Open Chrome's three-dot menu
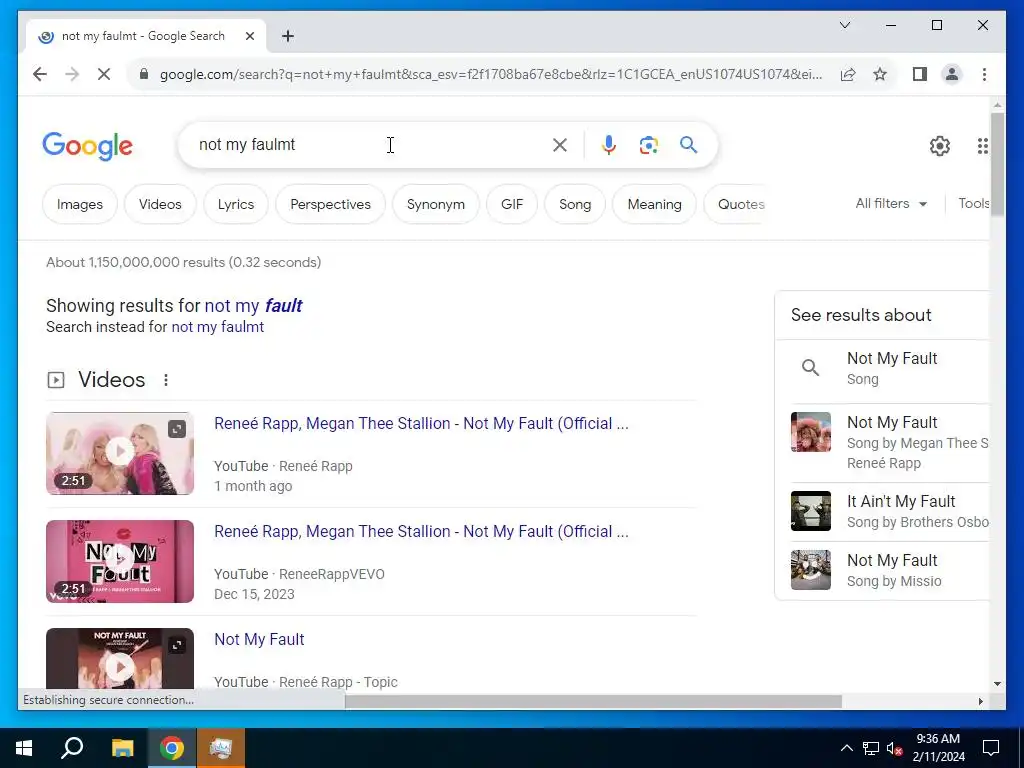 tap(984, 74)
